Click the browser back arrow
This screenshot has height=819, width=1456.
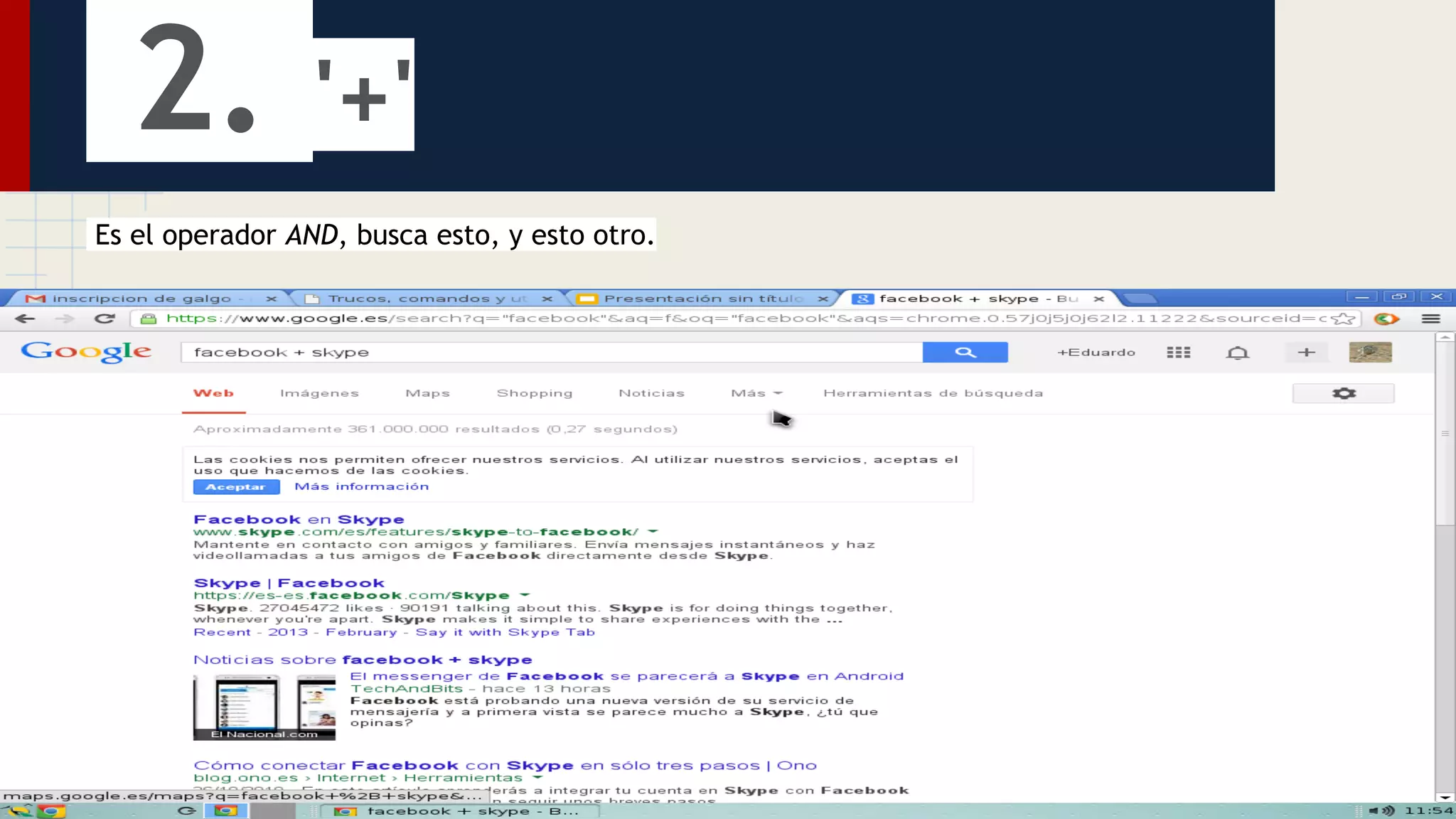coord(25,318)
